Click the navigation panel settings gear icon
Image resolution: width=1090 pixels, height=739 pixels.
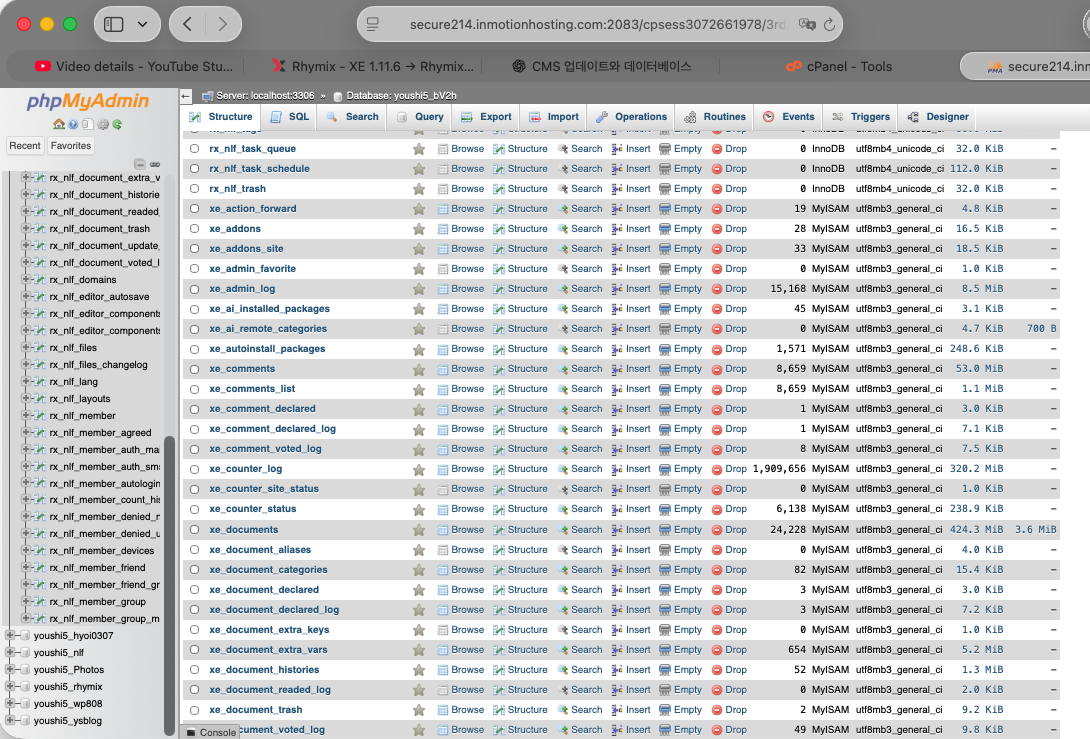103,124
